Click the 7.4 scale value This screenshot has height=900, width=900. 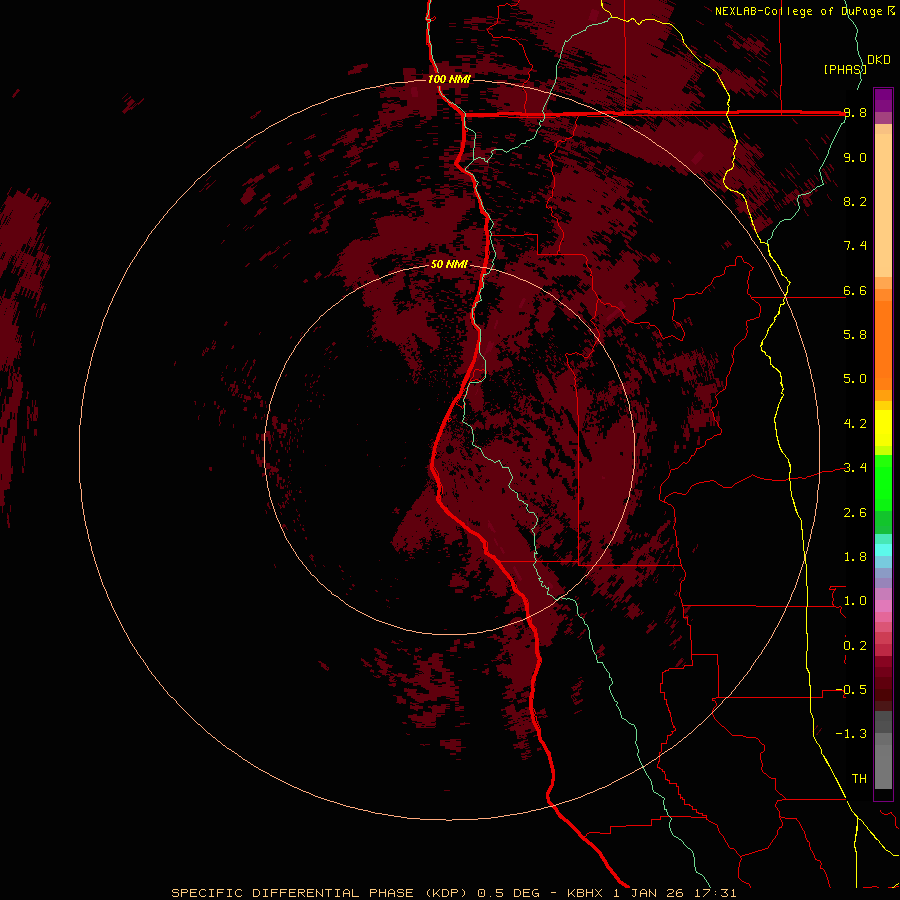click(855, 246)
